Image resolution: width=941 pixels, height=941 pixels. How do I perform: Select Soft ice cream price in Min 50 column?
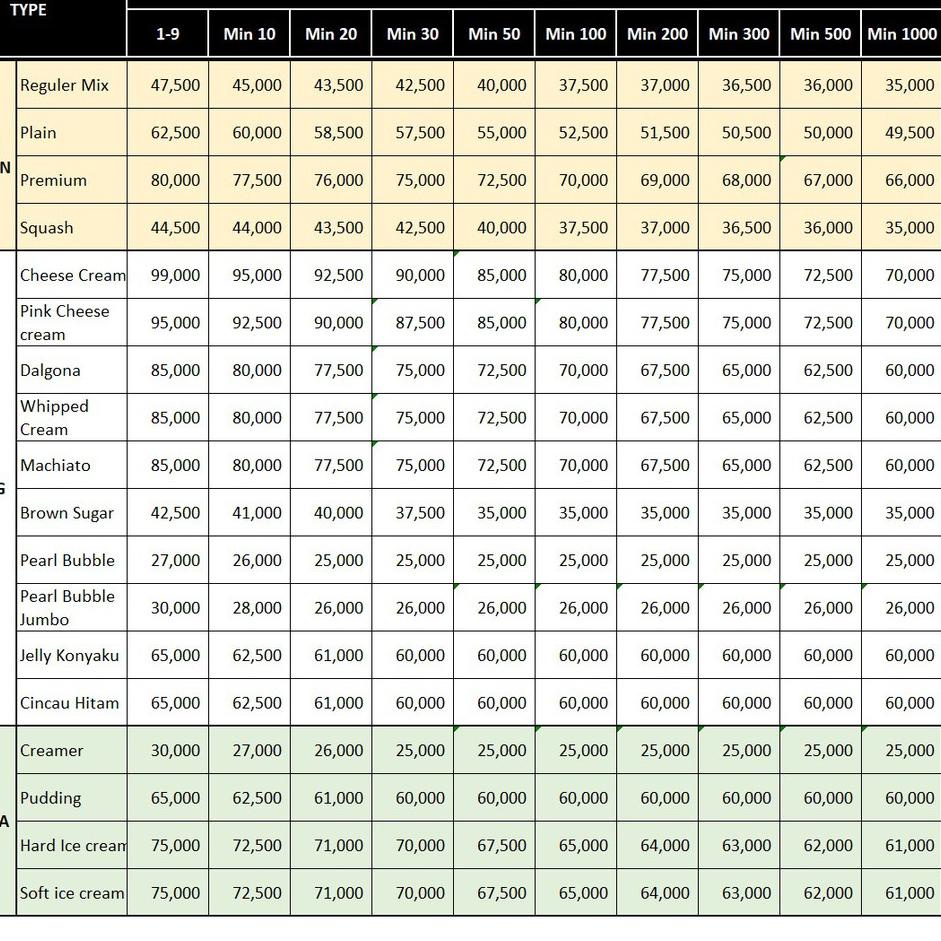tap(494, 893)
